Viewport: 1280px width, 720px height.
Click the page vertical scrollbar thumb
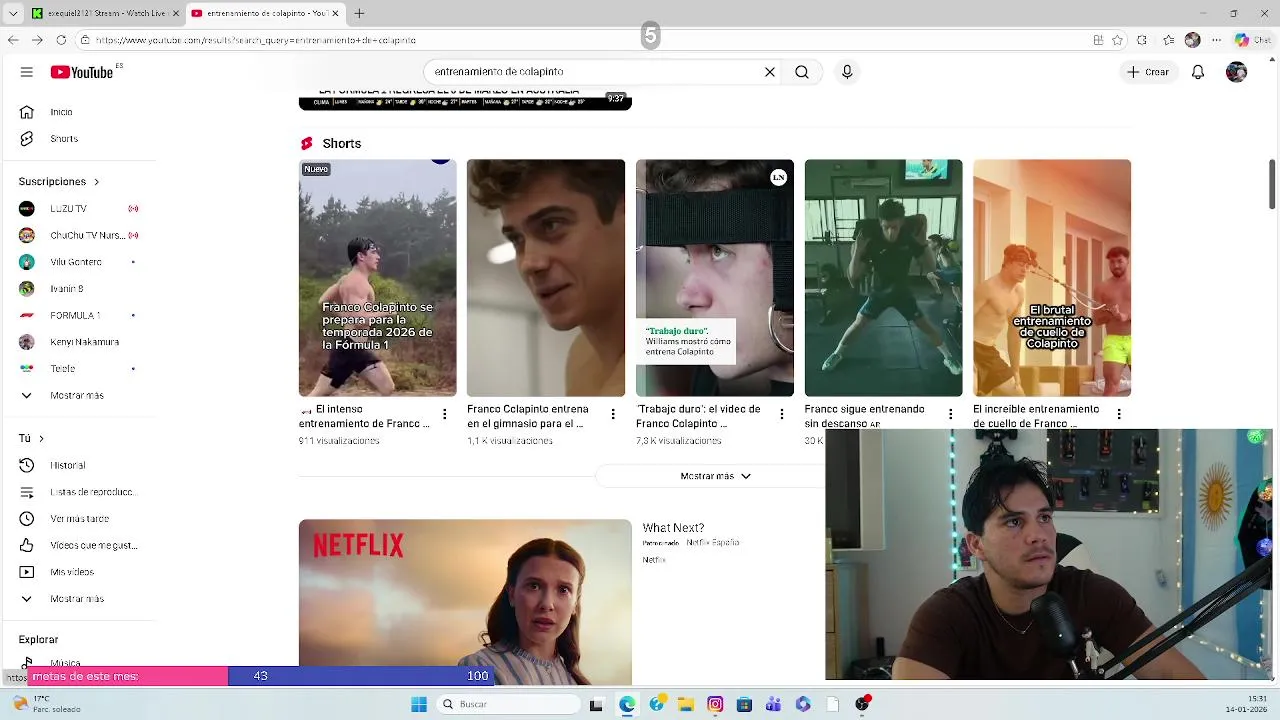[1273, 184]
